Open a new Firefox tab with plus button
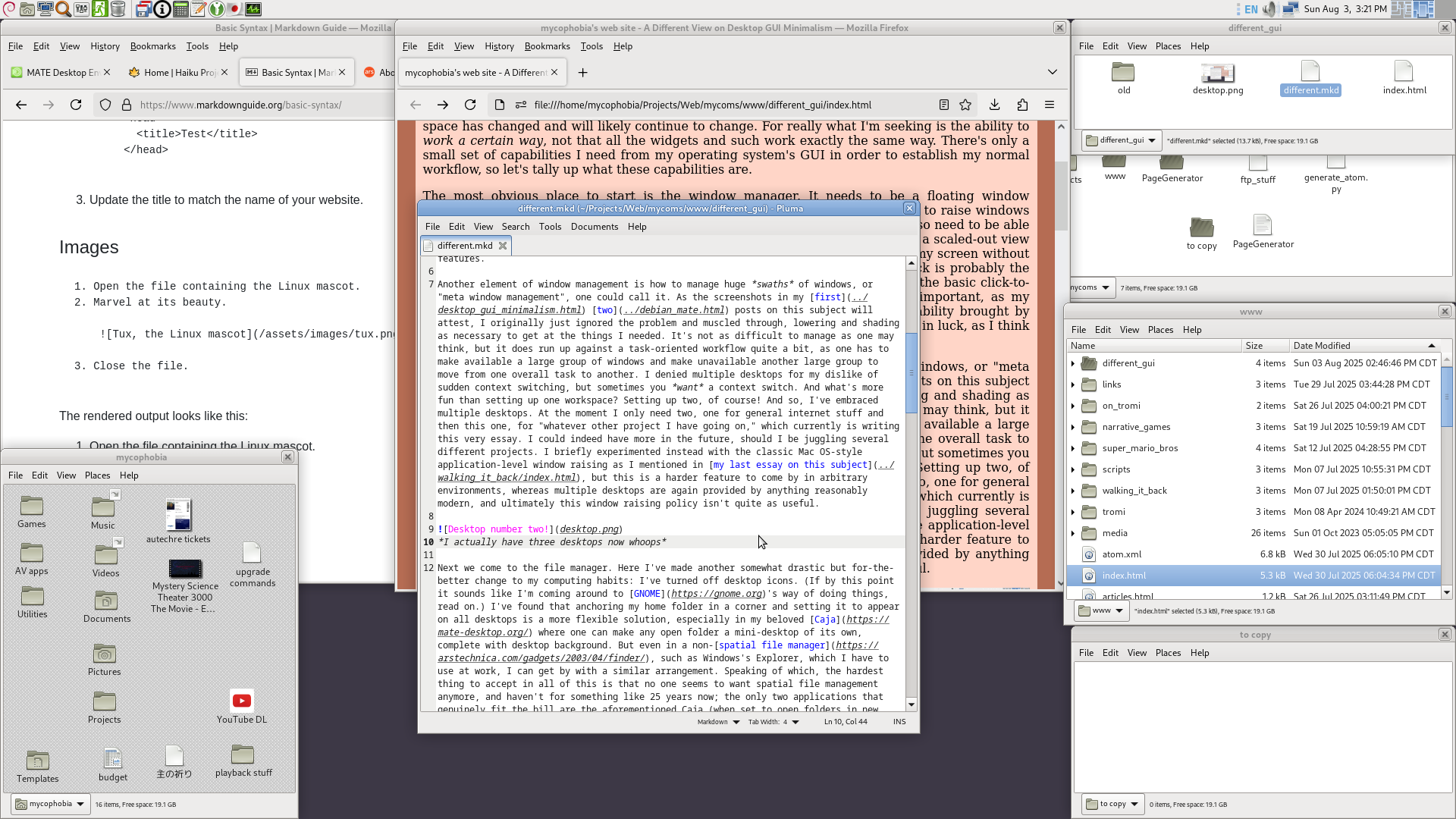This screenshot has height=819, width=1456. [582, 73]
